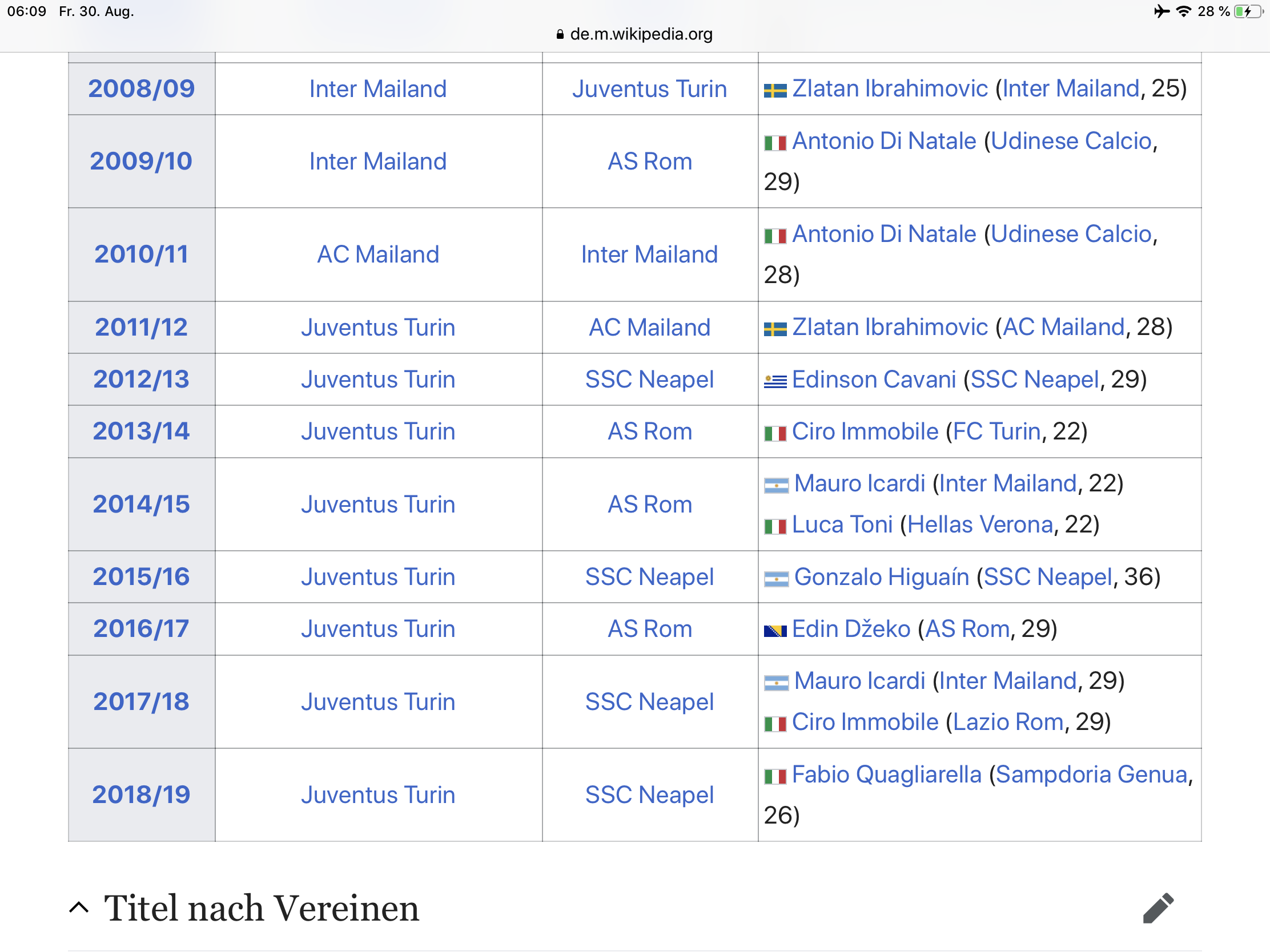
Task: Tap the Italy flag next to Luca Toni
Action: coord(775,526)
